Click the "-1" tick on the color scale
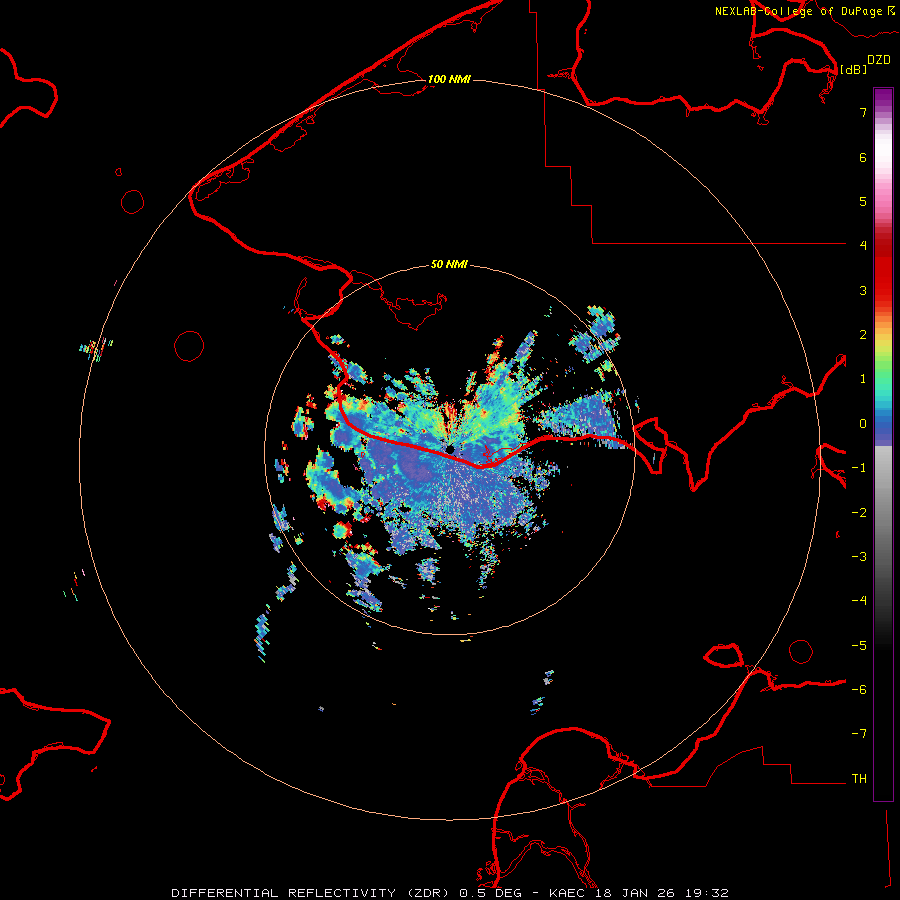 [x=859, y=468]
